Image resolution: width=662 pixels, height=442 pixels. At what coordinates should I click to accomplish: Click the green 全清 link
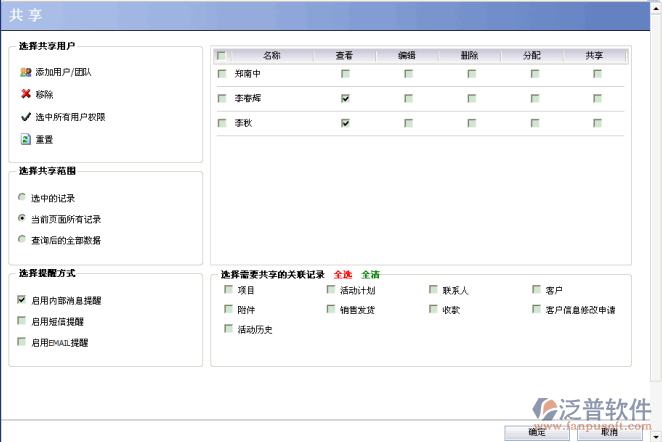[370, 274]
